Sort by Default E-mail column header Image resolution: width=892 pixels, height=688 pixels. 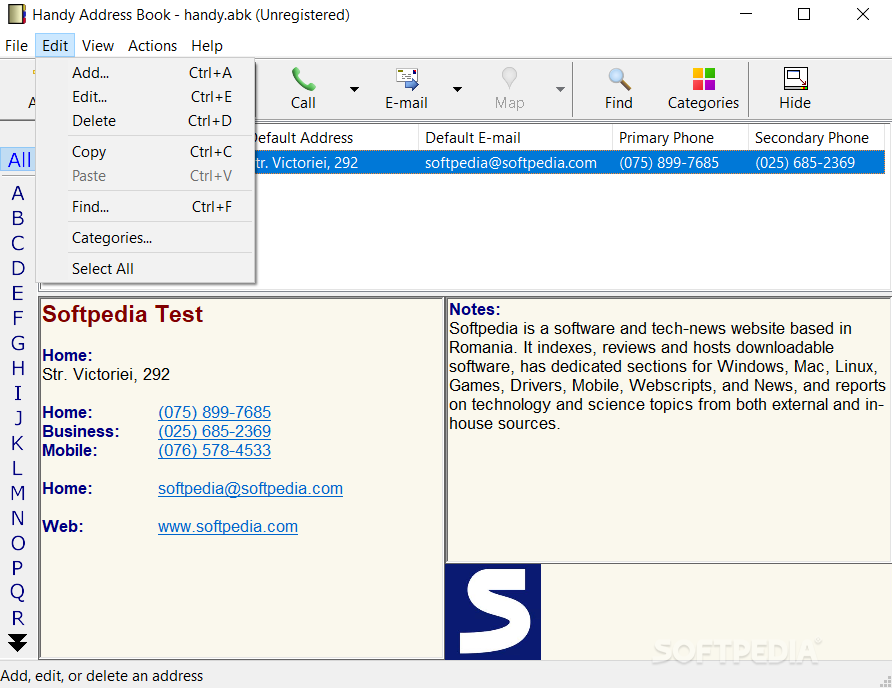[x=515, y=138]
